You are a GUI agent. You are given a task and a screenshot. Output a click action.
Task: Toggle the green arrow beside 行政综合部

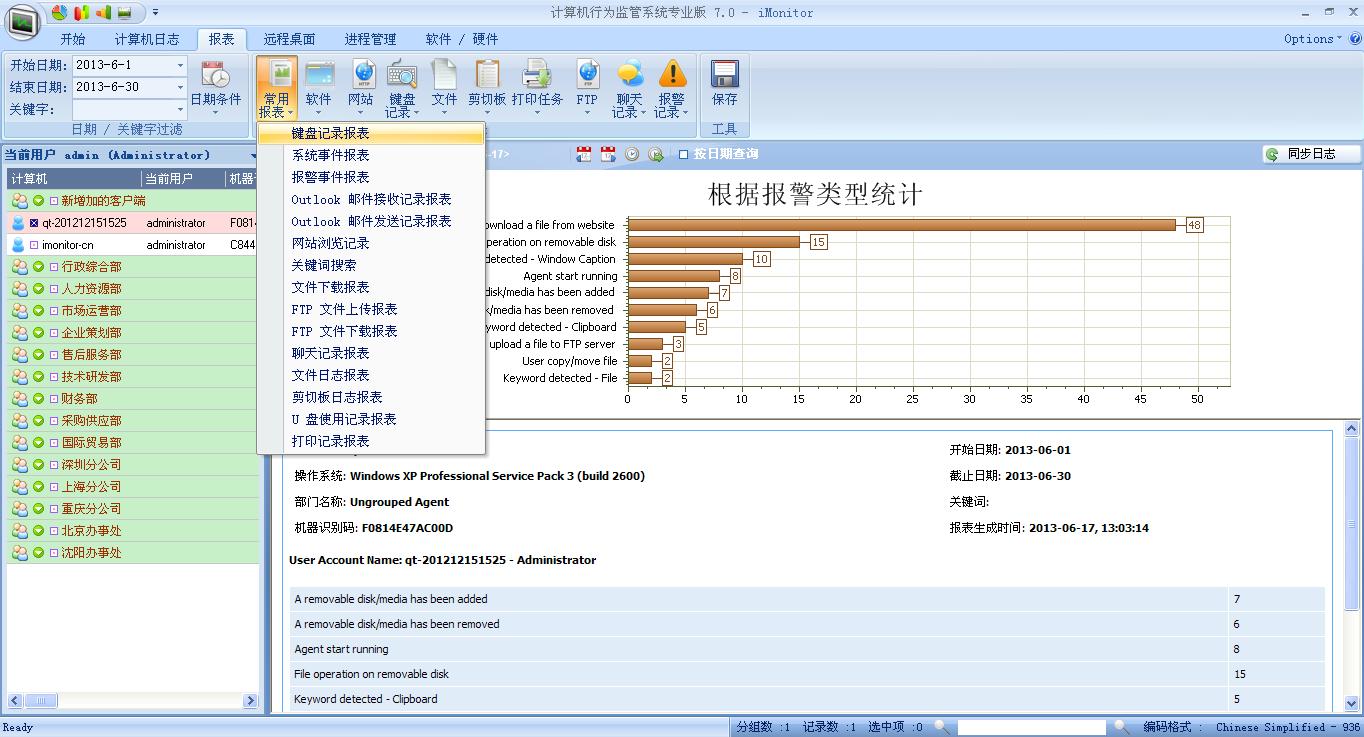coord(38,267)
